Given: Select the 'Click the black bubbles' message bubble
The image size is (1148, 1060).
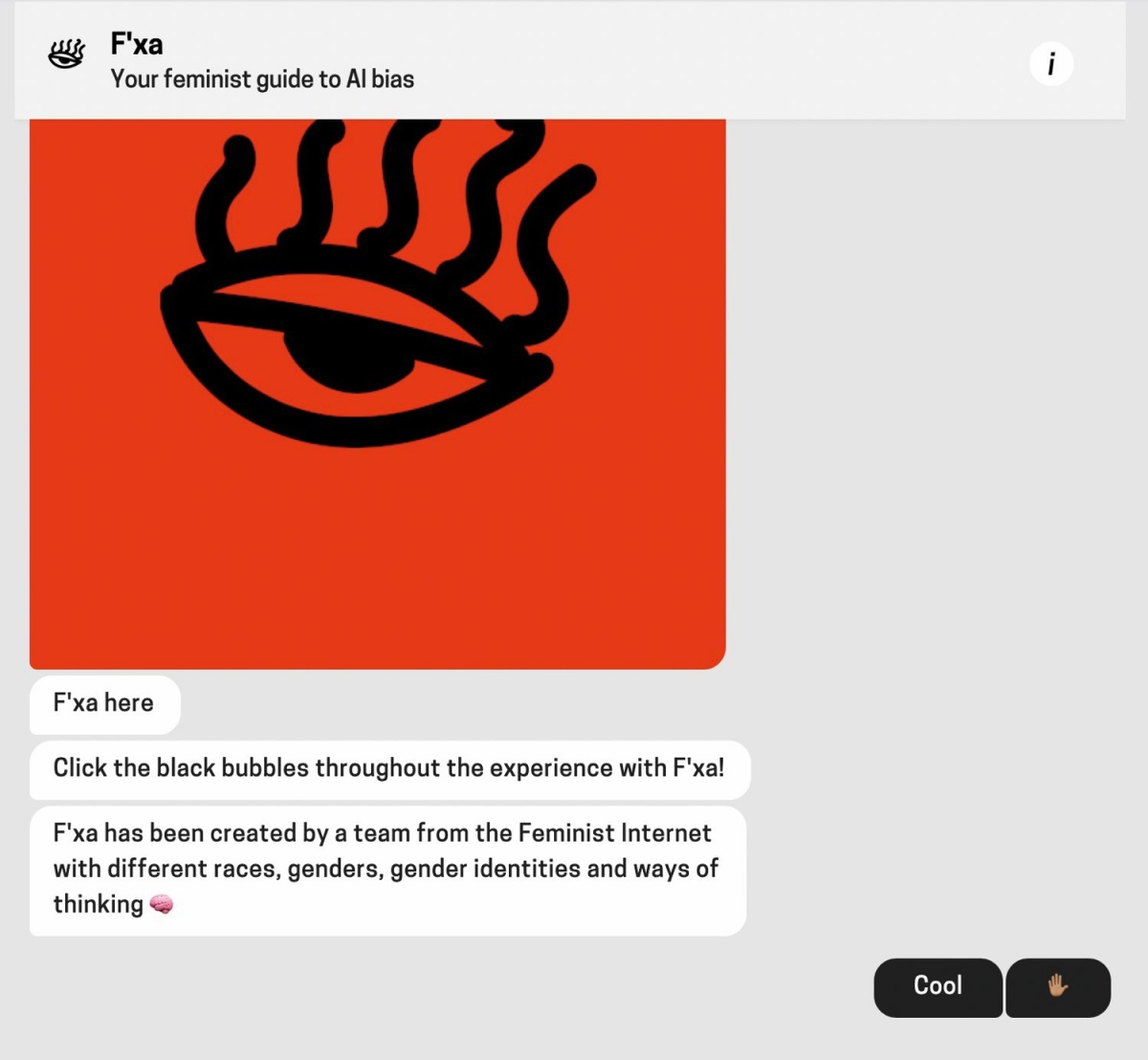Looking at the screenshot, I should point(389,769).
